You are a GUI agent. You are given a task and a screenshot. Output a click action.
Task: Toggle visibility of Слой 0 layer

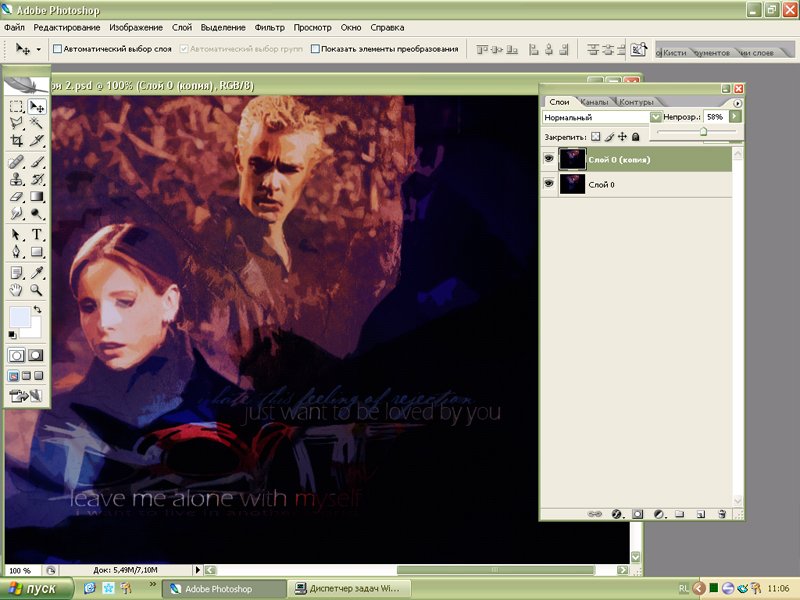549,184
